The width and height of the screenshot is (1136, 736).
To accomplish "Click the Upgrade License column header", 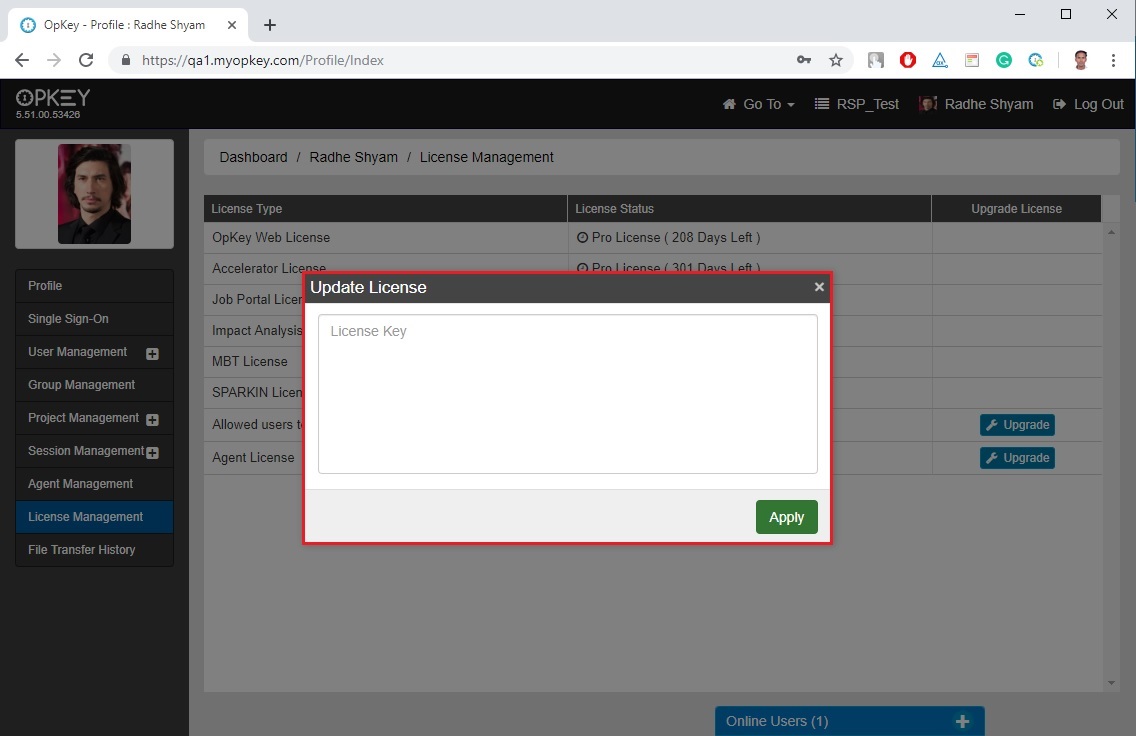I will (1016, 209).
